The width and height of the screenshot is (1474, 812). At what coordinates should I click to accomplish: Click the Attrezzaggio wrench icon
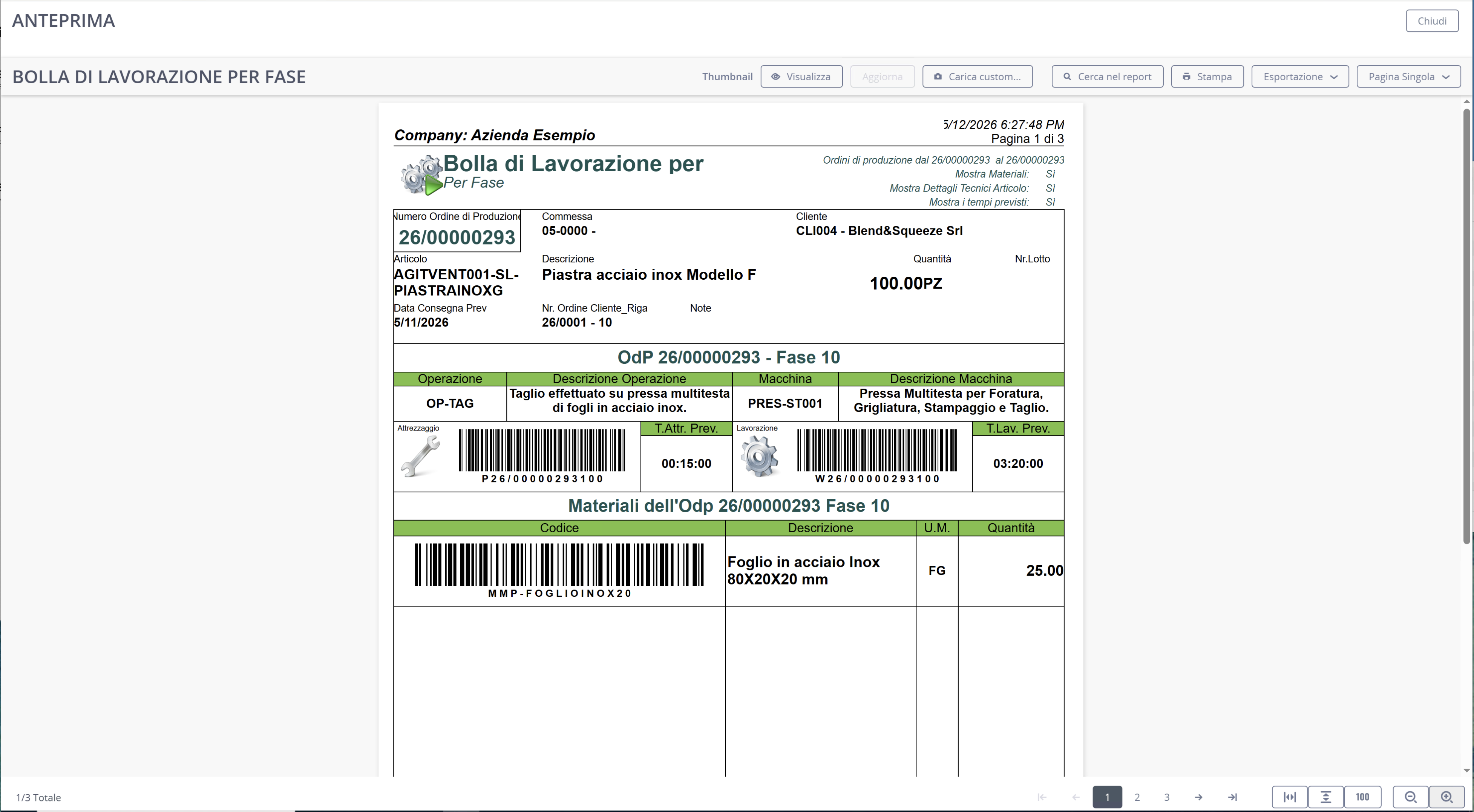(x=421, y=456)
